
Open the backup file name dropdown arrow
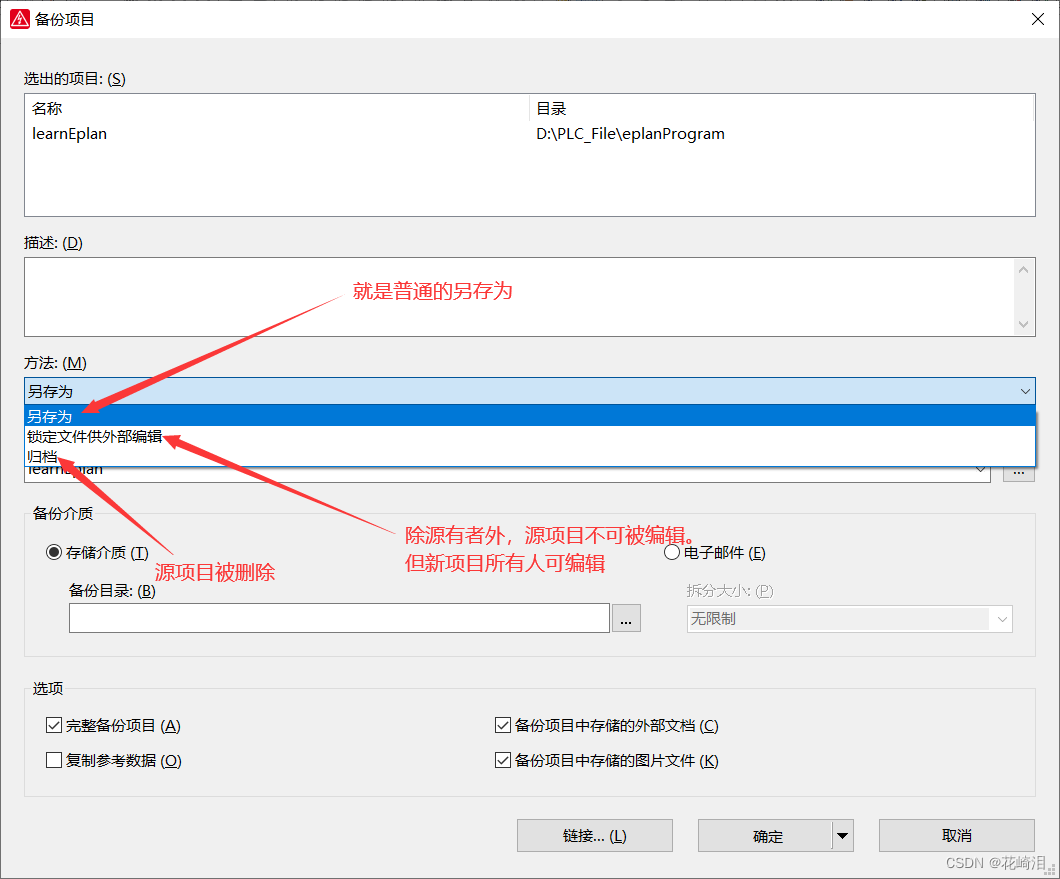tap(980, 470)
